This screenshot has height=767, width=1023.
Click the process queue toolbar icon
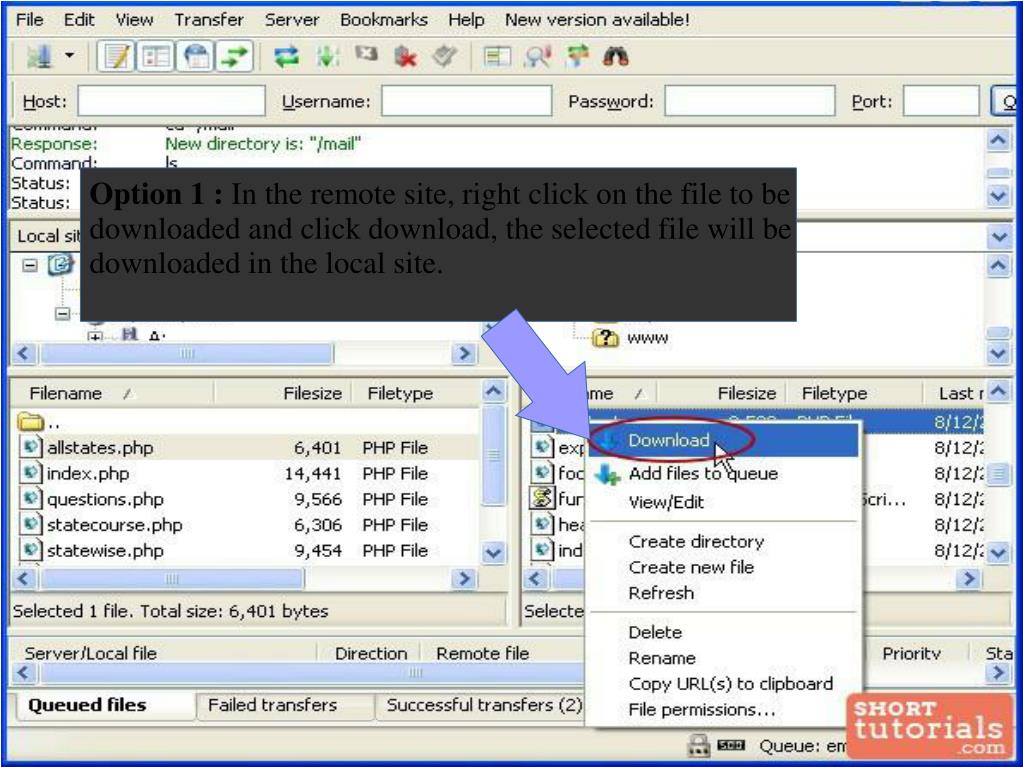[x=327, y=57]
